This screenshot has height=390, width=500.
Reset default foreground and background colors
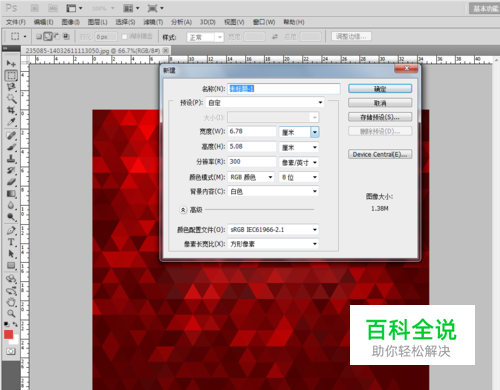point(7,324)
